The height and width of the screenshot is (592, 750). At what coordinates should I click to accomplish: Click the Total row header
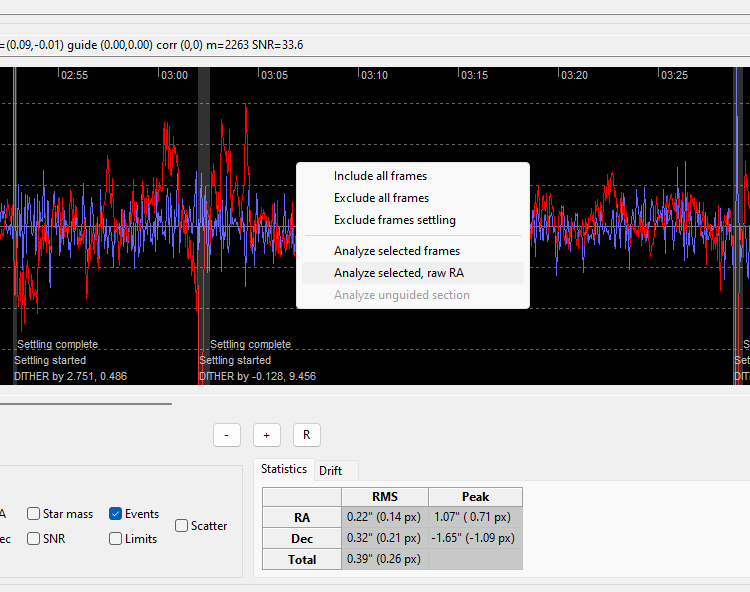(302, 559)
